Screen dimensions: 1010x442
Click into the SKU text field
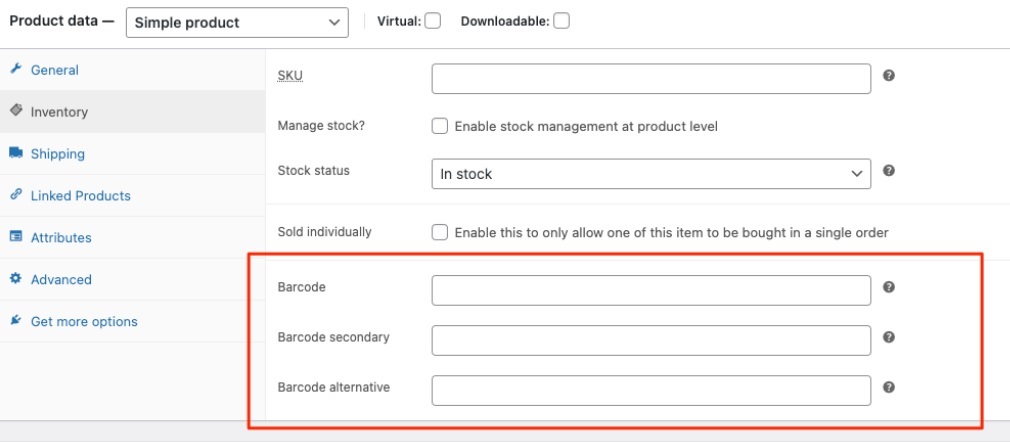pos(651,79)
